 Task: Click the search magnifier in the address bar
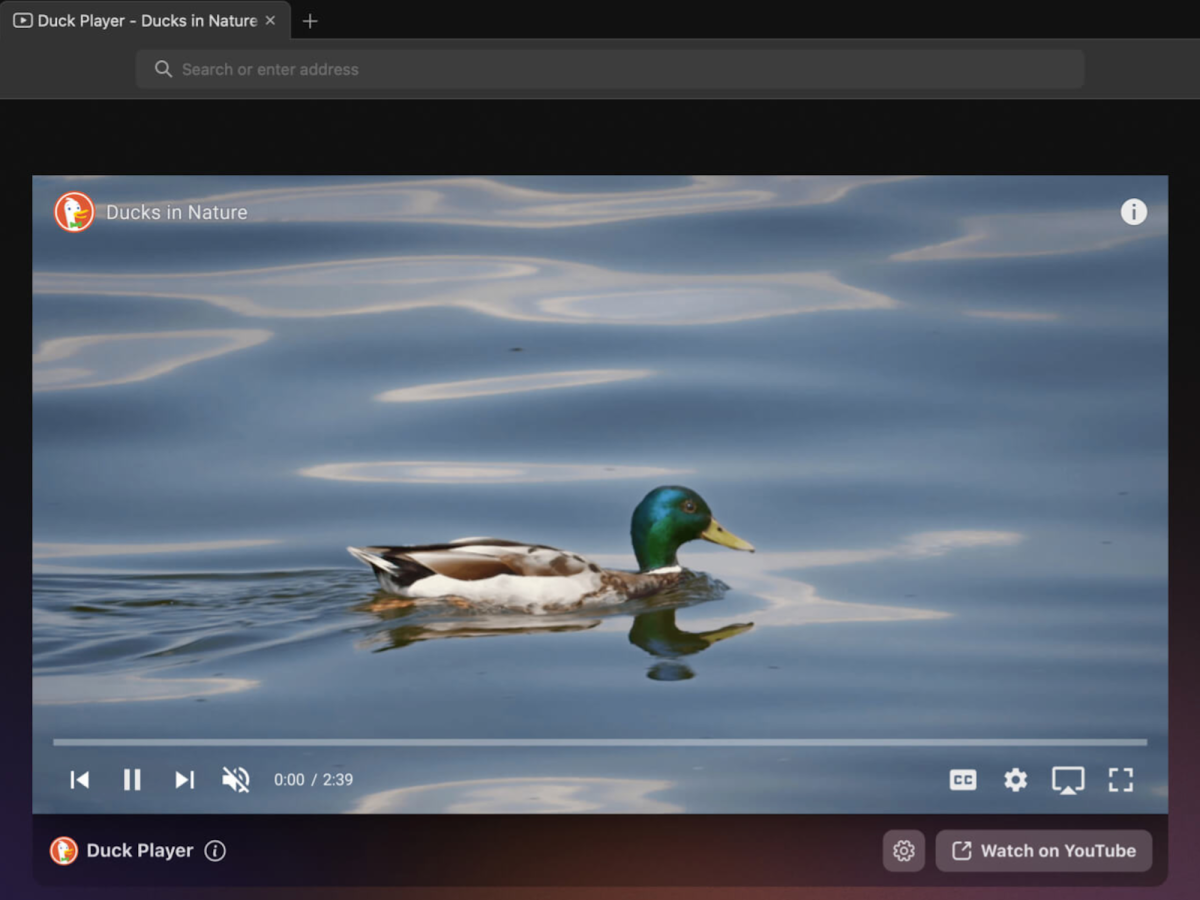[x=163, y=69]
